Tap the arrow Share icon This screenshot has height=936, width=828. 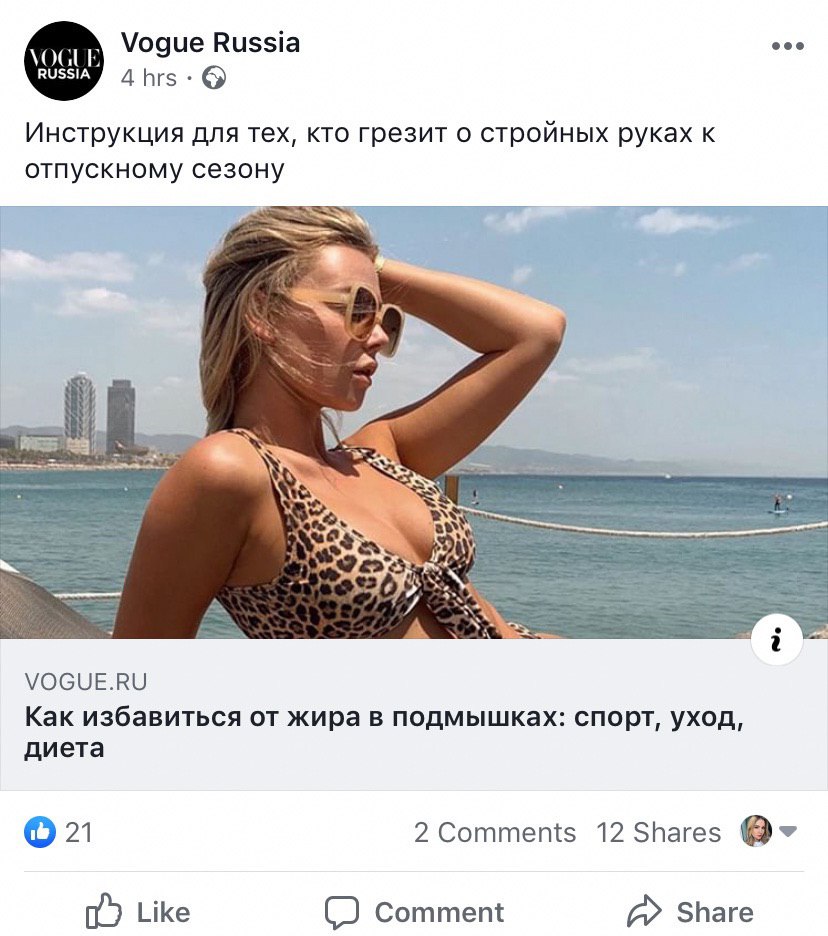point(644,912)
